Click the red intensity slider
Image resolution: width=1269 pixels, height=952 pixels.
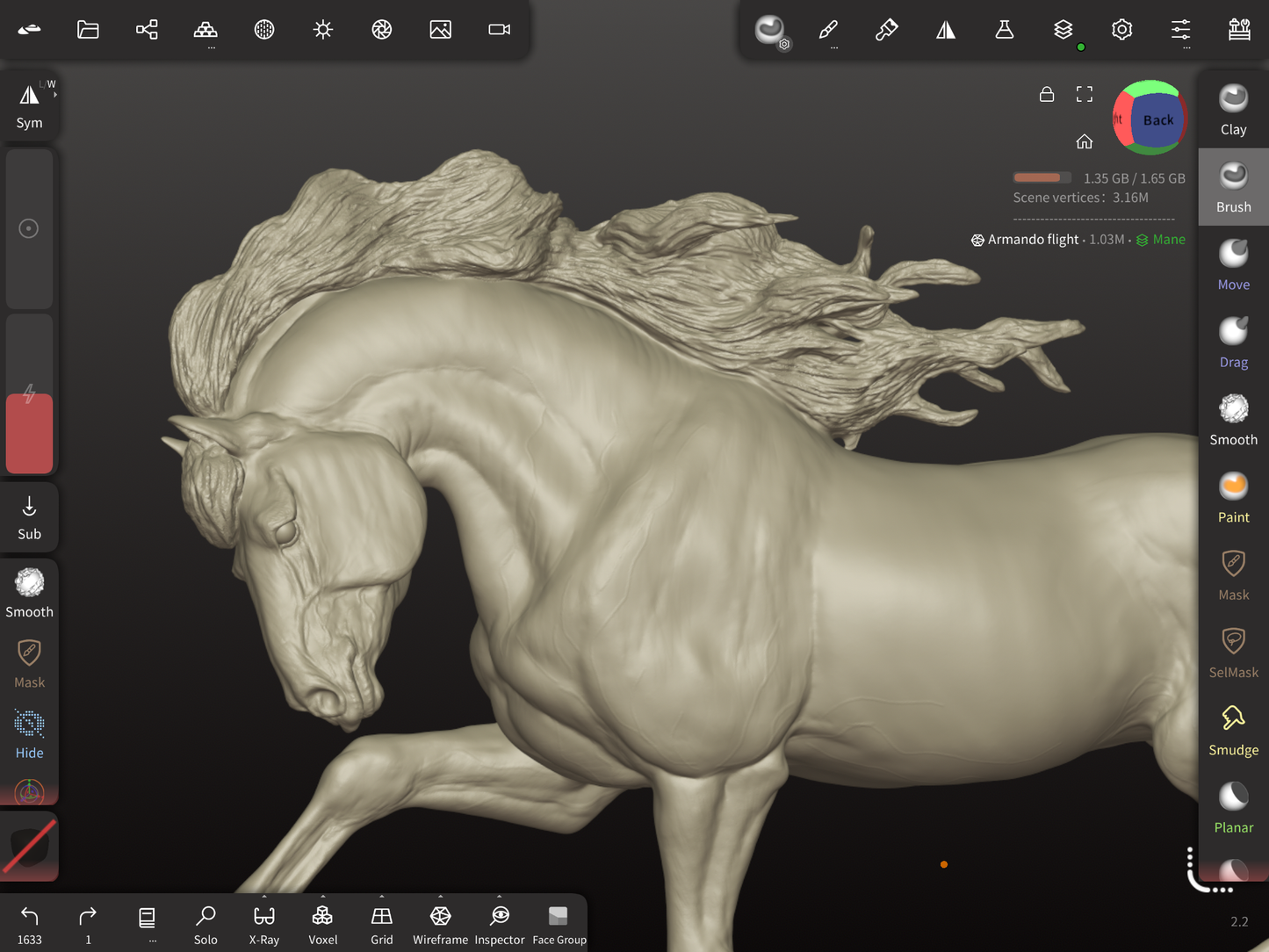point(29,434)
